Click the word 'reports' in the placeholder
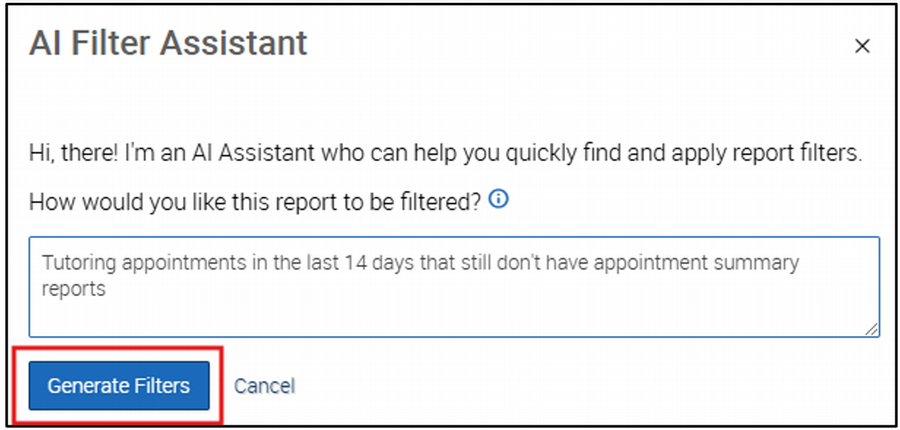This screenshot has width=900, height=430. pyautogui.click(x=74, y=289)
